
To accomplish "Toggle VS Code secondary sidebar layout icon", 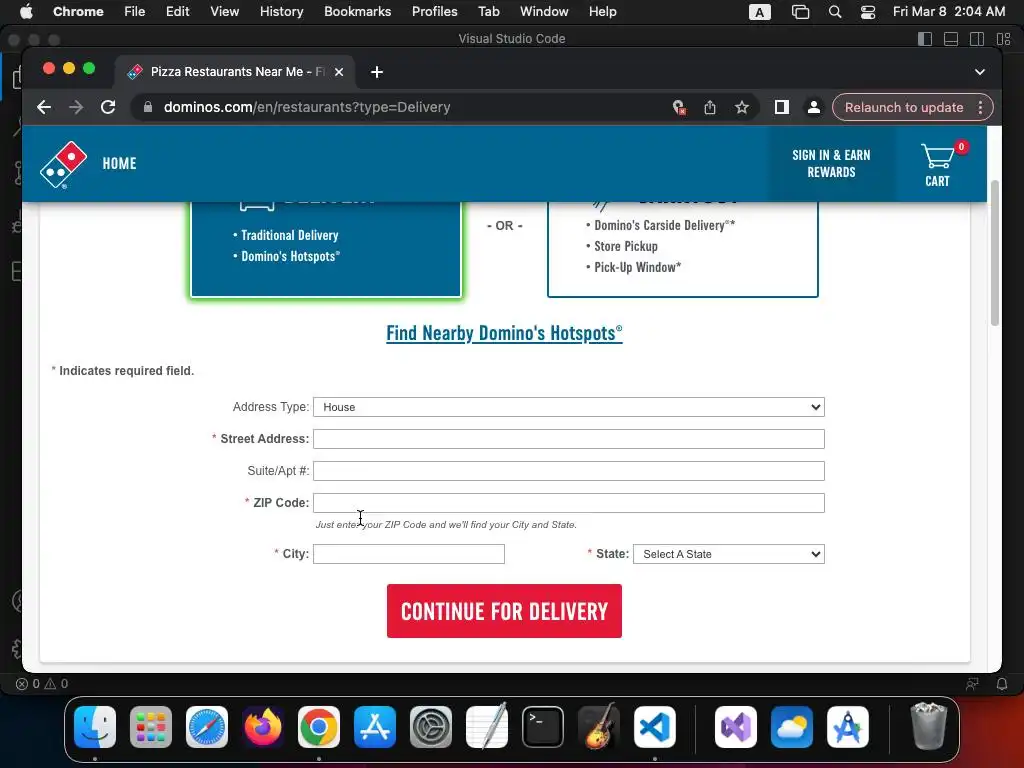I will 977,39.
